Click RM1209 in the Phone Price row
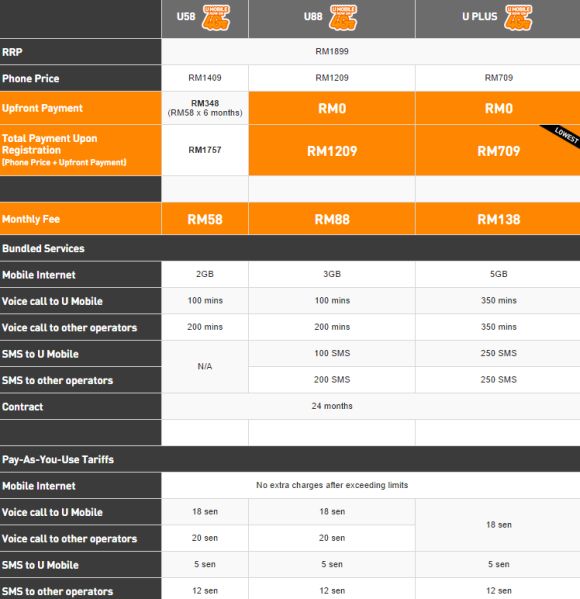 point(332,78)
